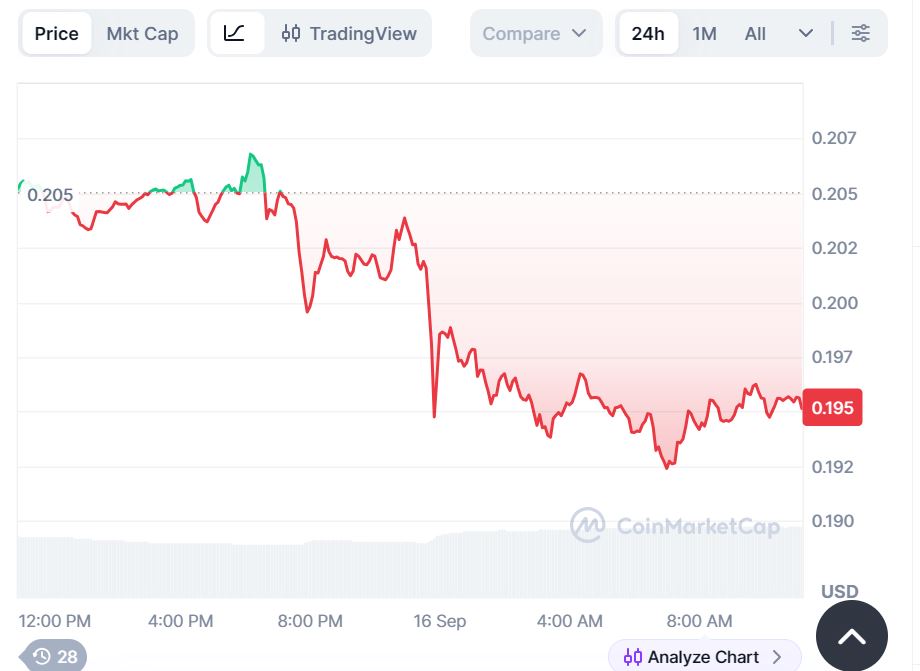Click the CoinMarketCap watermark logo
This screenshot has height=671, width=920.
tap(587, 525)
